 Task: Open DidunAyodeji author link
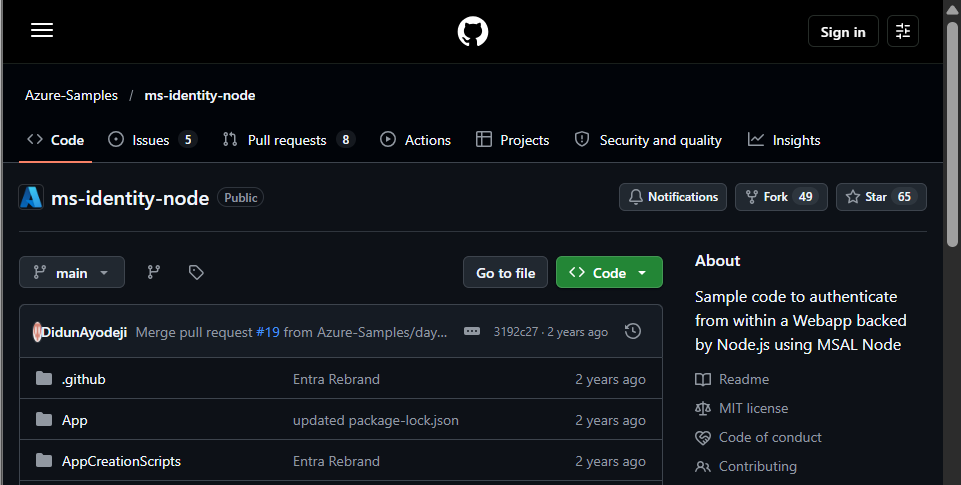84,332
